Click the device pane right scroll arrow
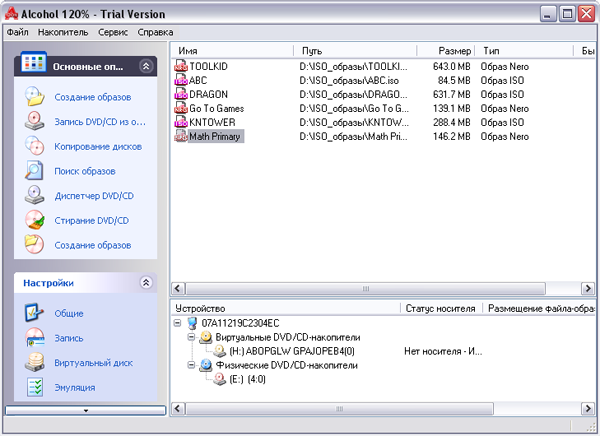 (x=588, y=408)
